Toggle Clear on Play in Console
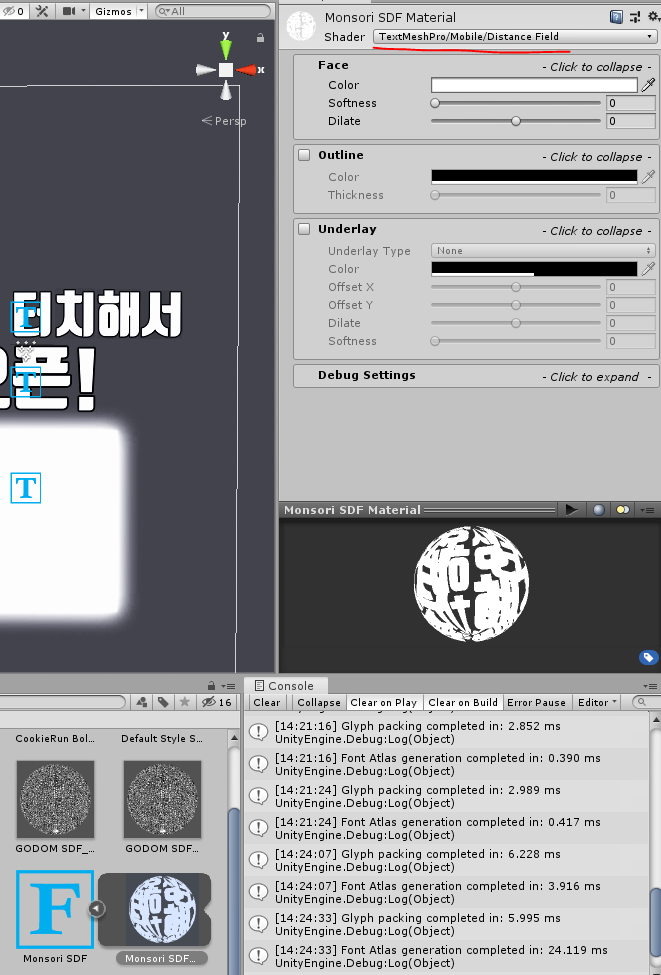 click(384, 702)
